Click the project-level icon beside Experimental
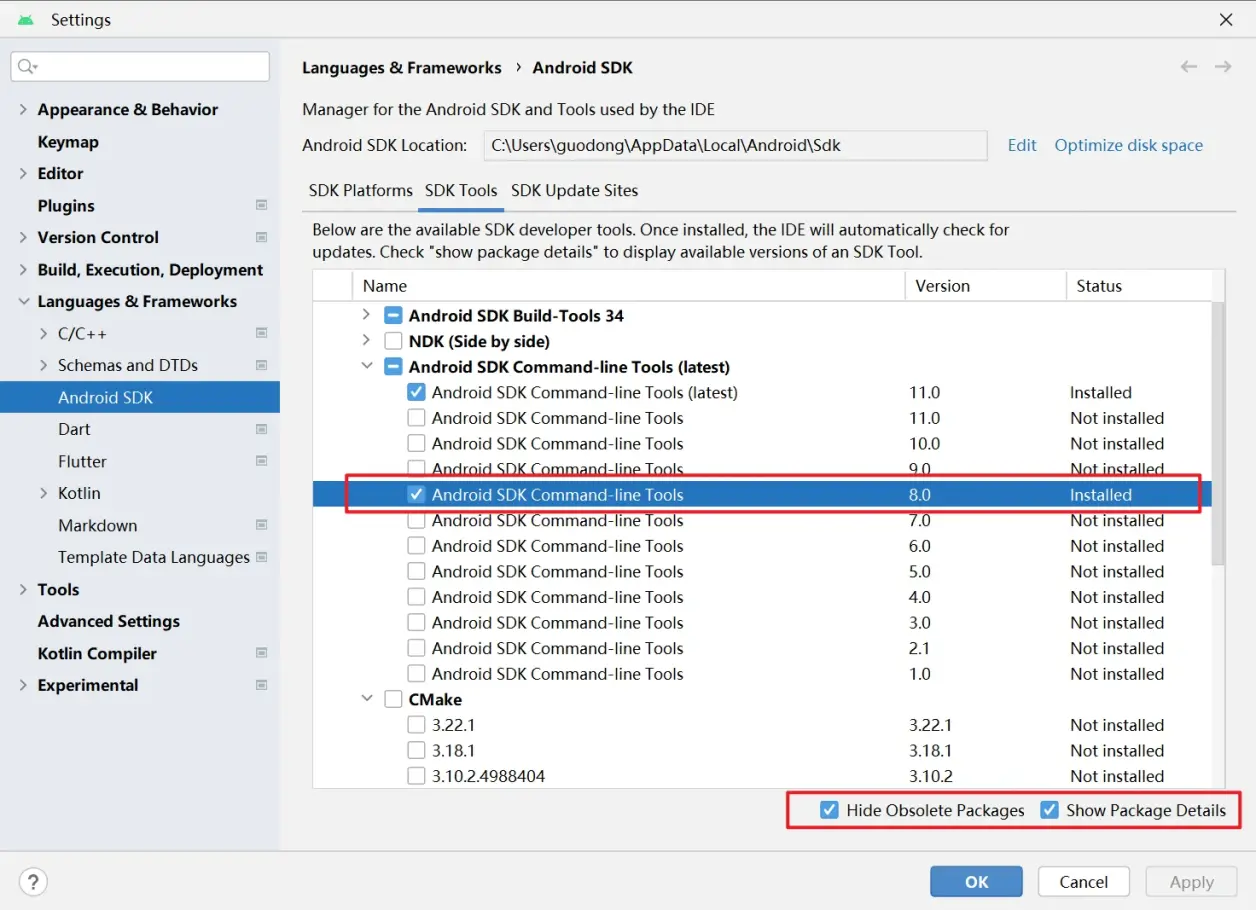 point(262,685)
